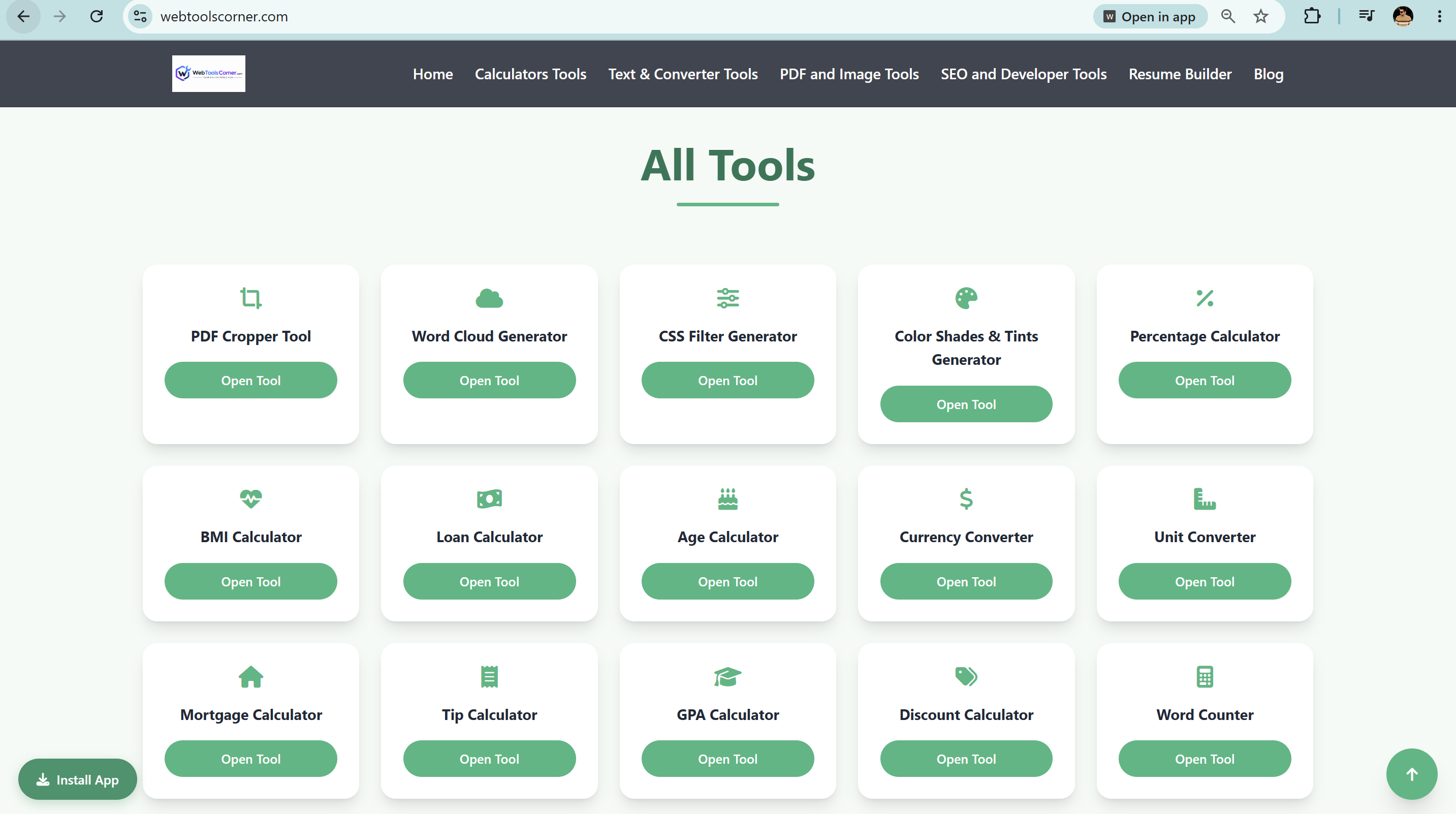Click the All Tools heading
This screenshot has height=814, width=1456.
pyautogui.click(x=728, y=165)
